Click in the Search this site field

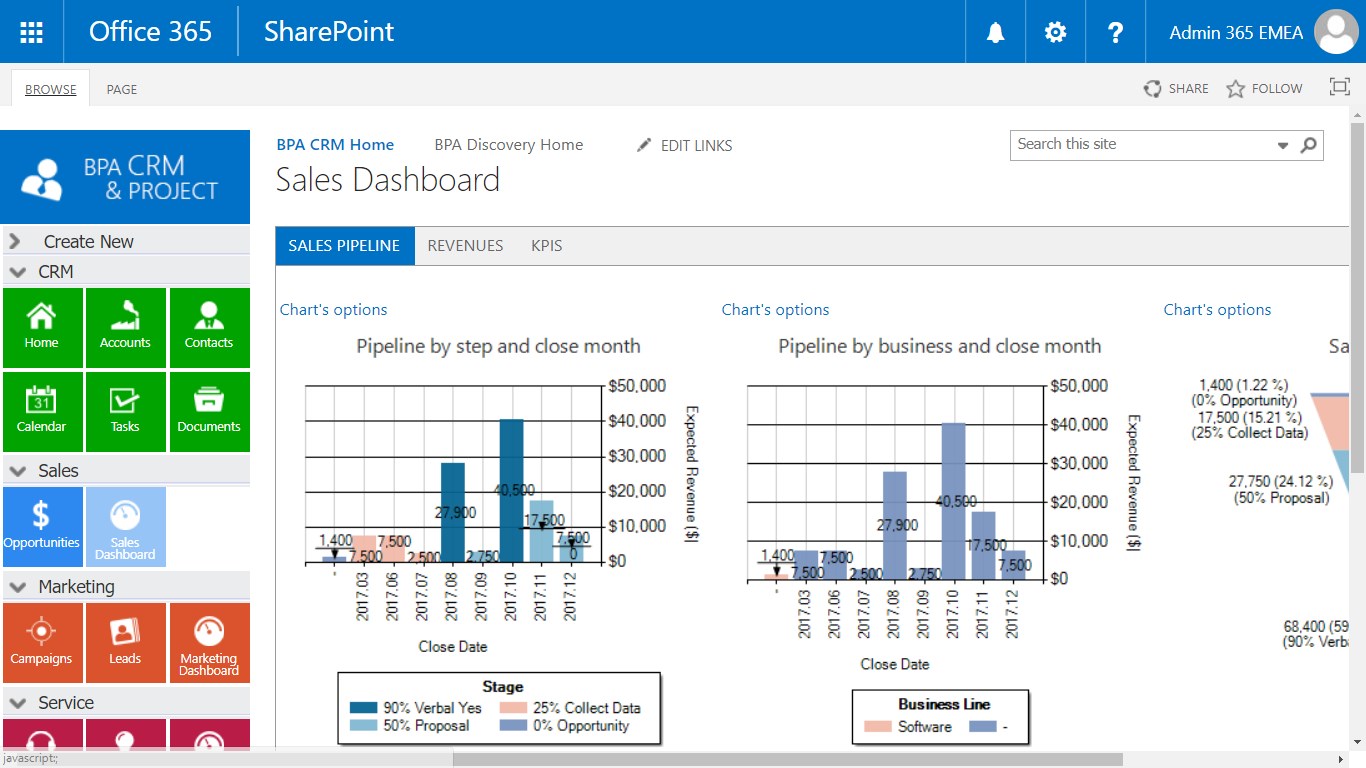click(1143, 145)
